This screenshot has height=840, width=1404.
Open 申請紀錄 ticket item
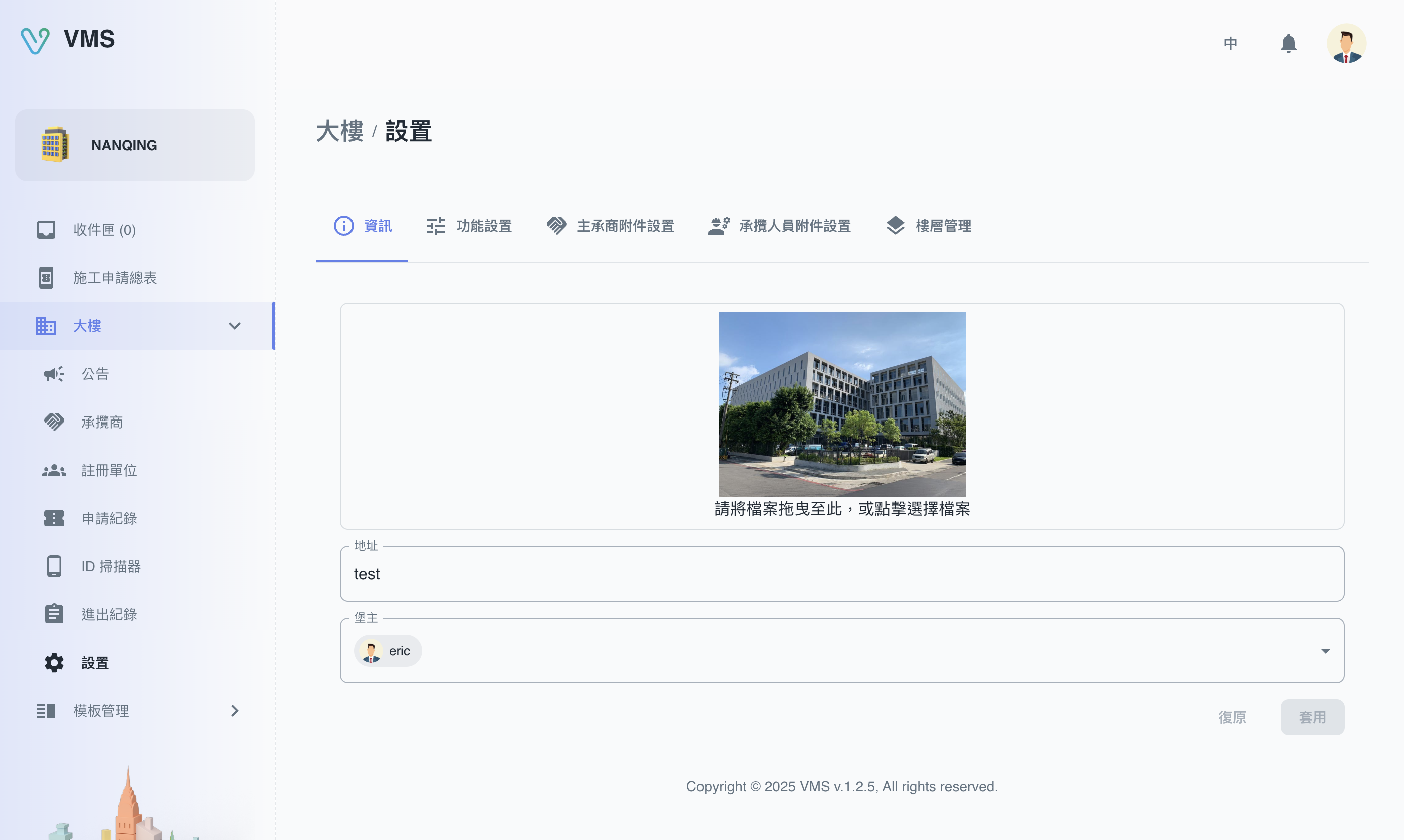click(x=109, y=518)
